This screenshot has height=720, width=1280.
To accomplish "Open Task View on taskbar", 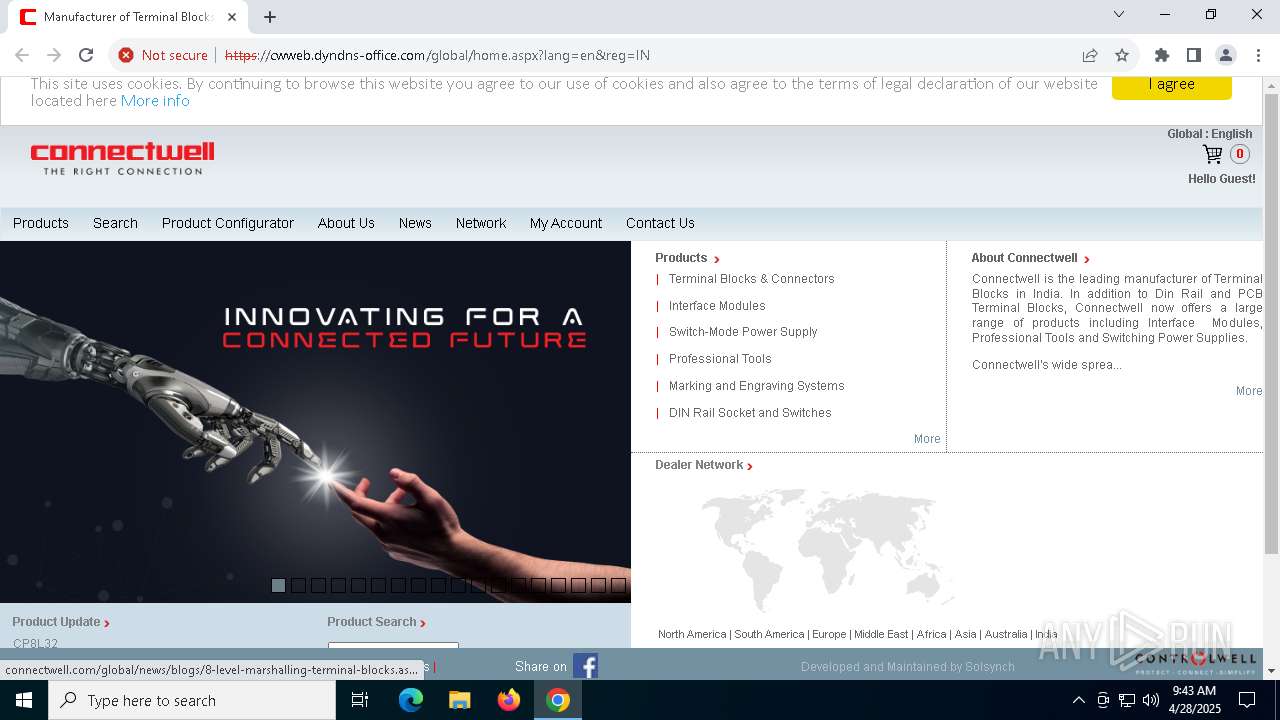I will 360,700.
